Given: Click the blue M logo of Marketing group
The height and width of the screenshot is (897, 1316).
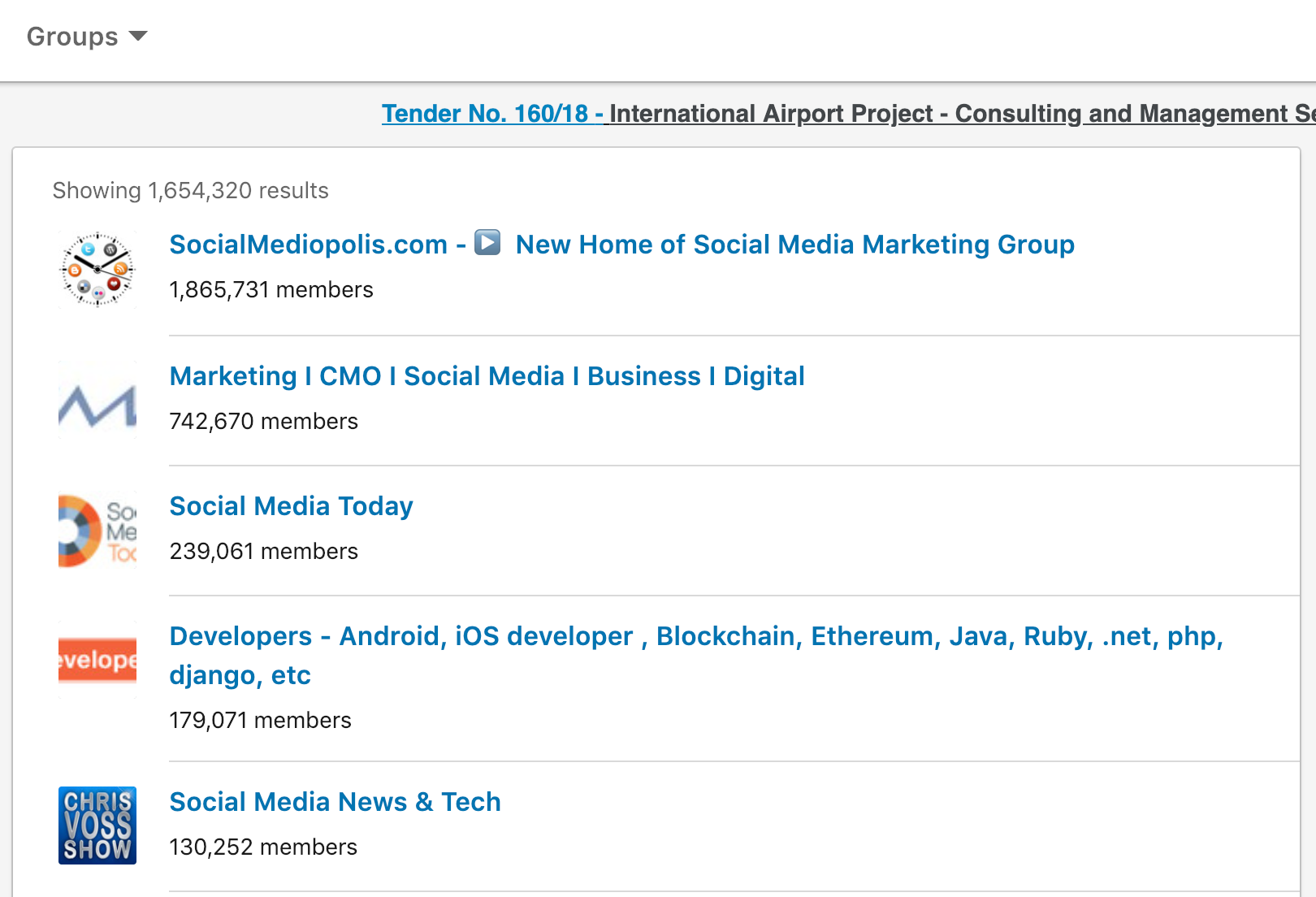Looking at the screenshot, I should click(x=97, y=401).
